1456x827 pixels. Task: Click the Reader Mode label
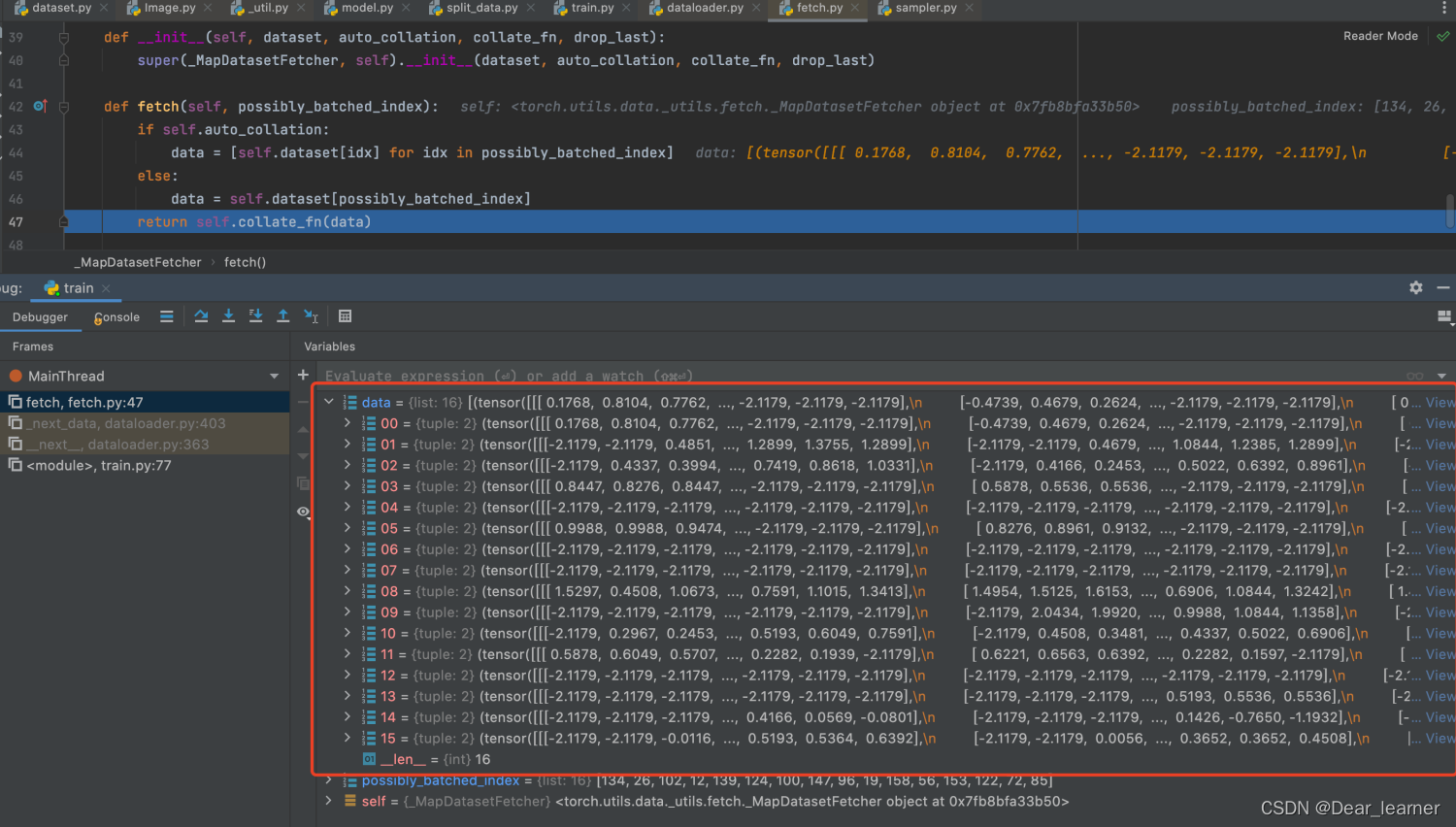coord(1380,36)
